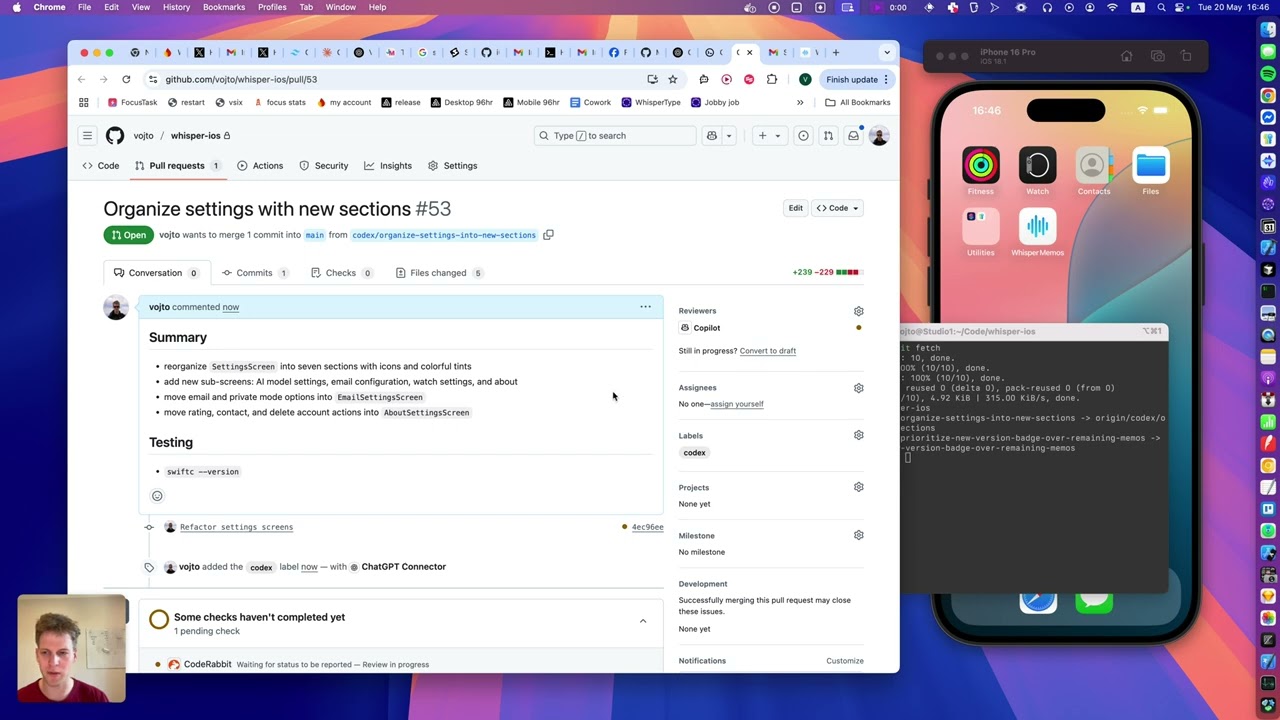Open the Code dropdown button
Screen dimensions: 1280x720
pos(837,208)
